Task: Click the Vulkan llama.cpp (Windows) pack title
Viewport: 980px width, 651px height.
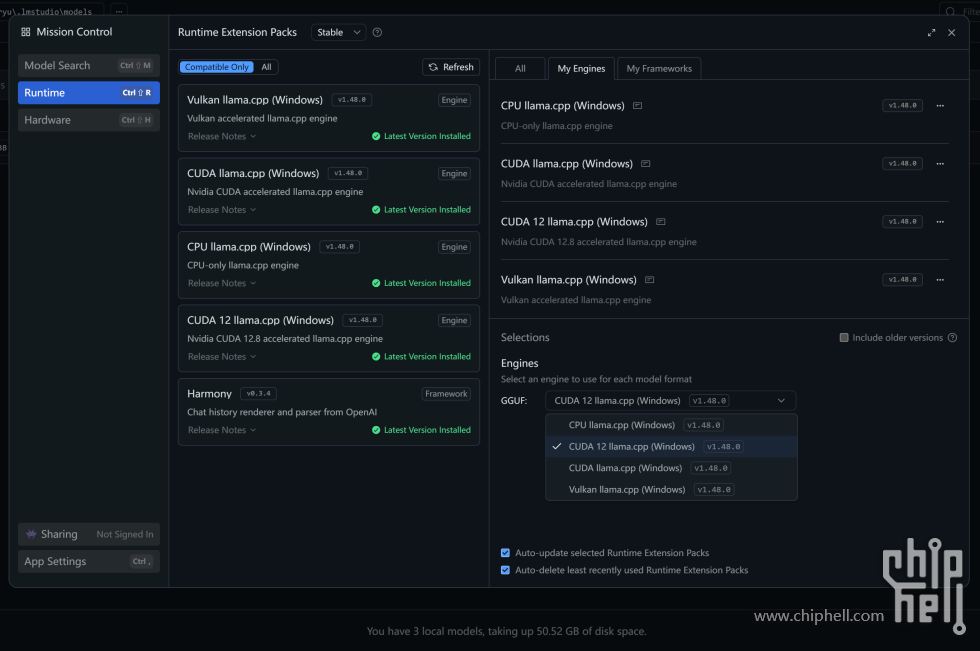Action: [255, 100]
